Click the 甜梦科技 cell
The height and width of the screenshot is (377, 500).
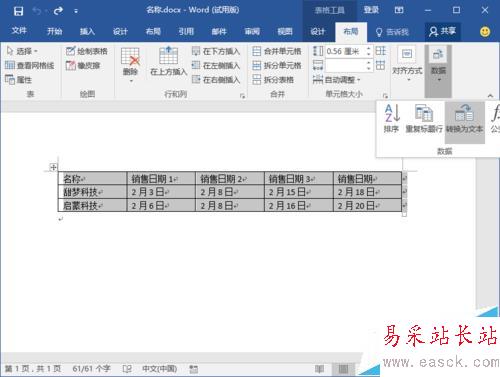coord(92,192)
